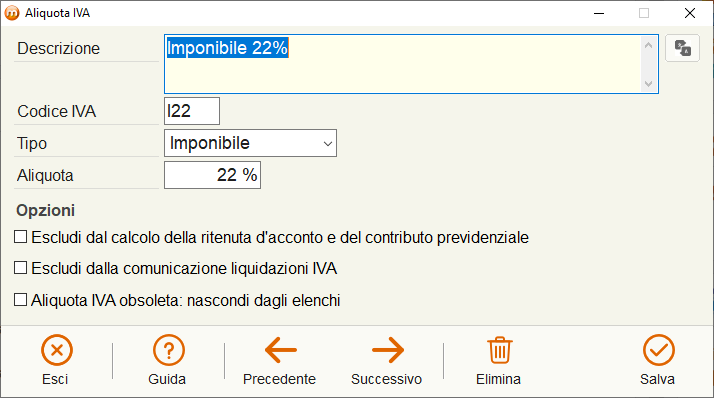Viewport: 714px width, 398px height.
Task: Click the Codice IVA field
Action: pos(192,111)
